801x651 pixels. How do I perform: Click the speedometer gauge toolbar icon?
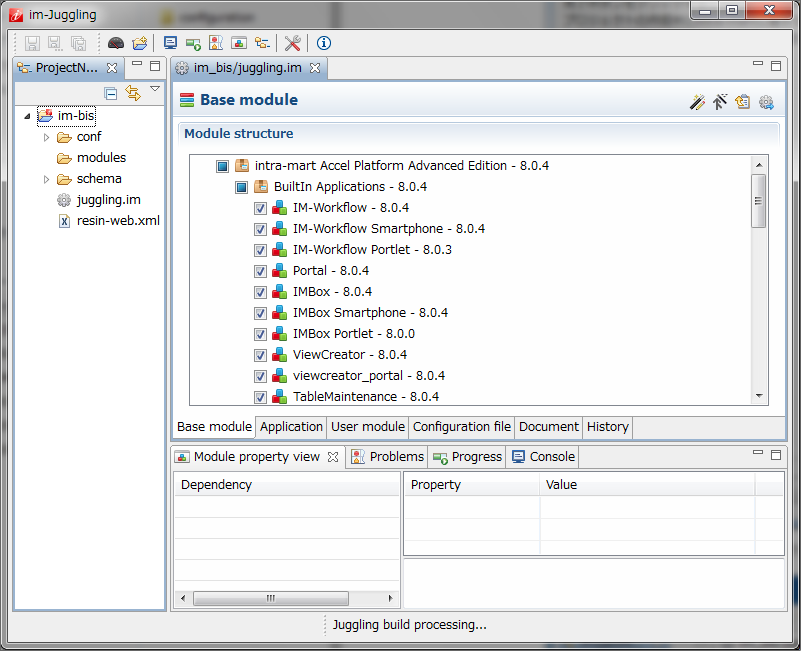coord(116,43)
